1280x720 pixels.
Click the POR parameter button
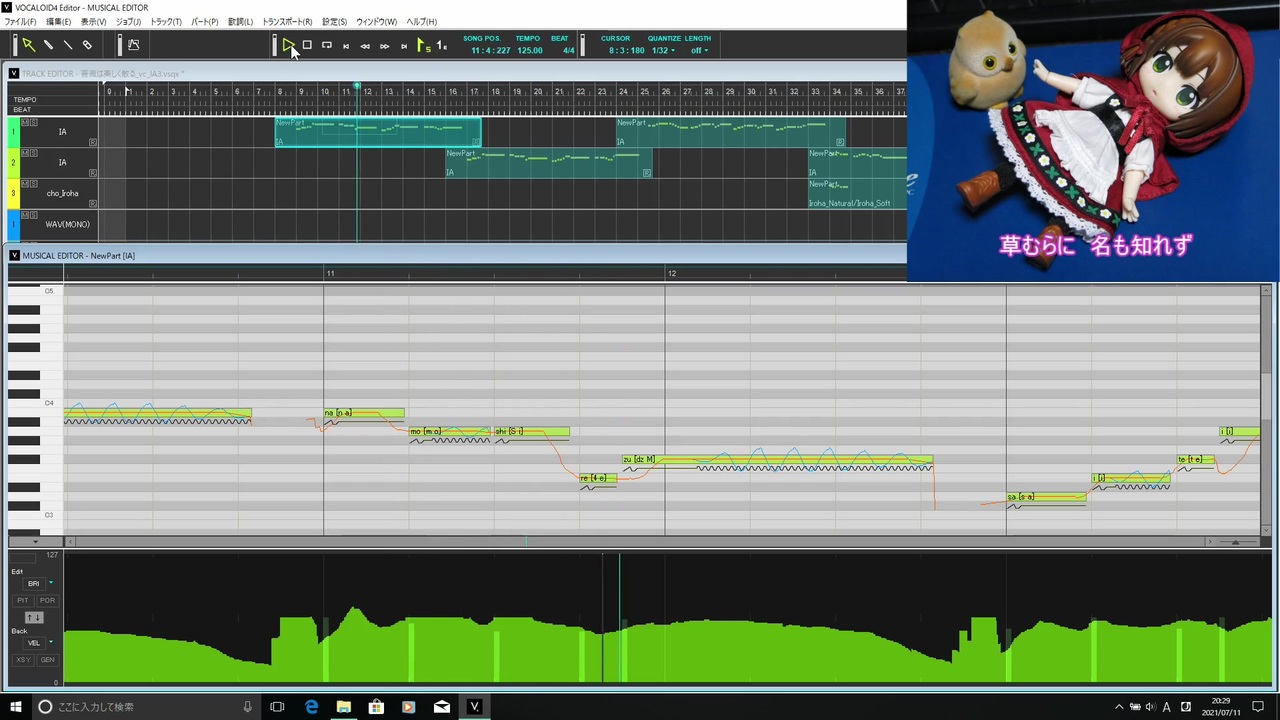coord(47,600)
